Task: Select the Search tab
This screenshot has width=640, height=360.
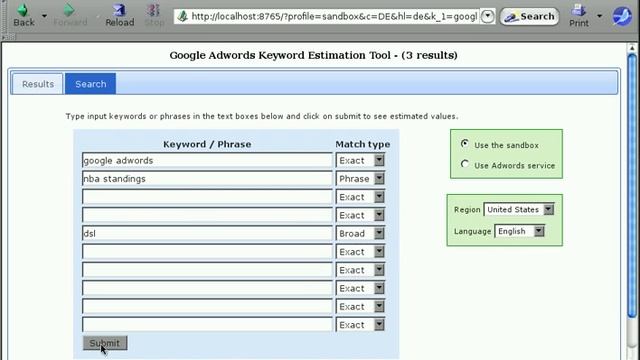Action: pyautogui.click(x=91, y=84)
